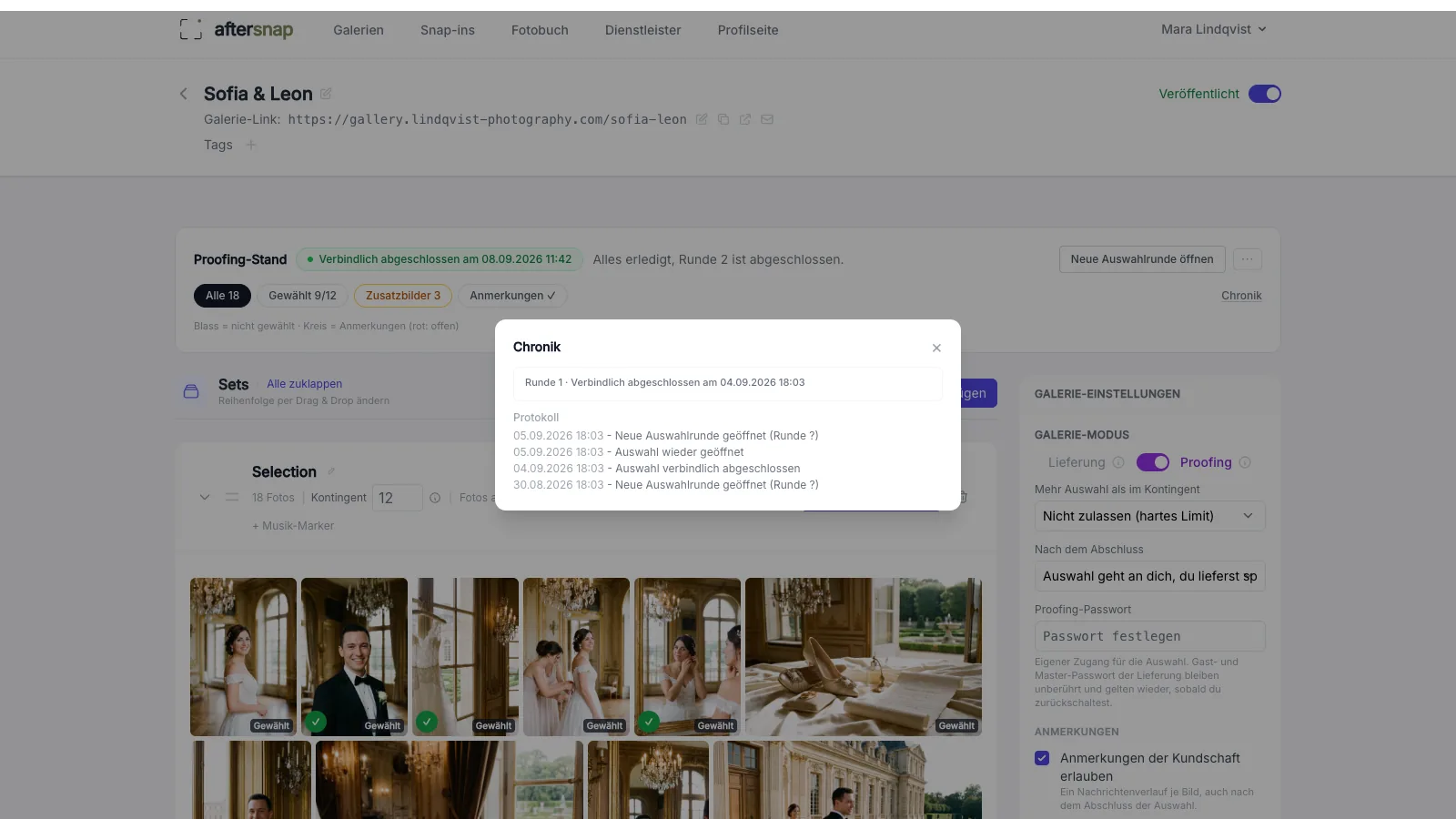Uncheck Anmerkungen der Kundschaft erlauben
The width and height of the screenshot is (1456, 819).
click(1042, 758)
